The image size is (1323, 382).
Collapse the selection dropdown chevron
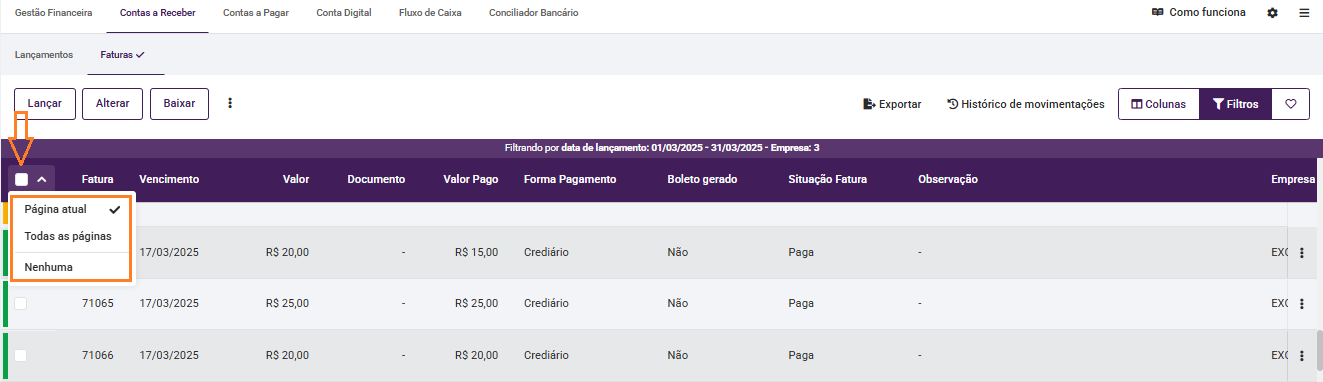pyautogui.click(x=42, y=180)
